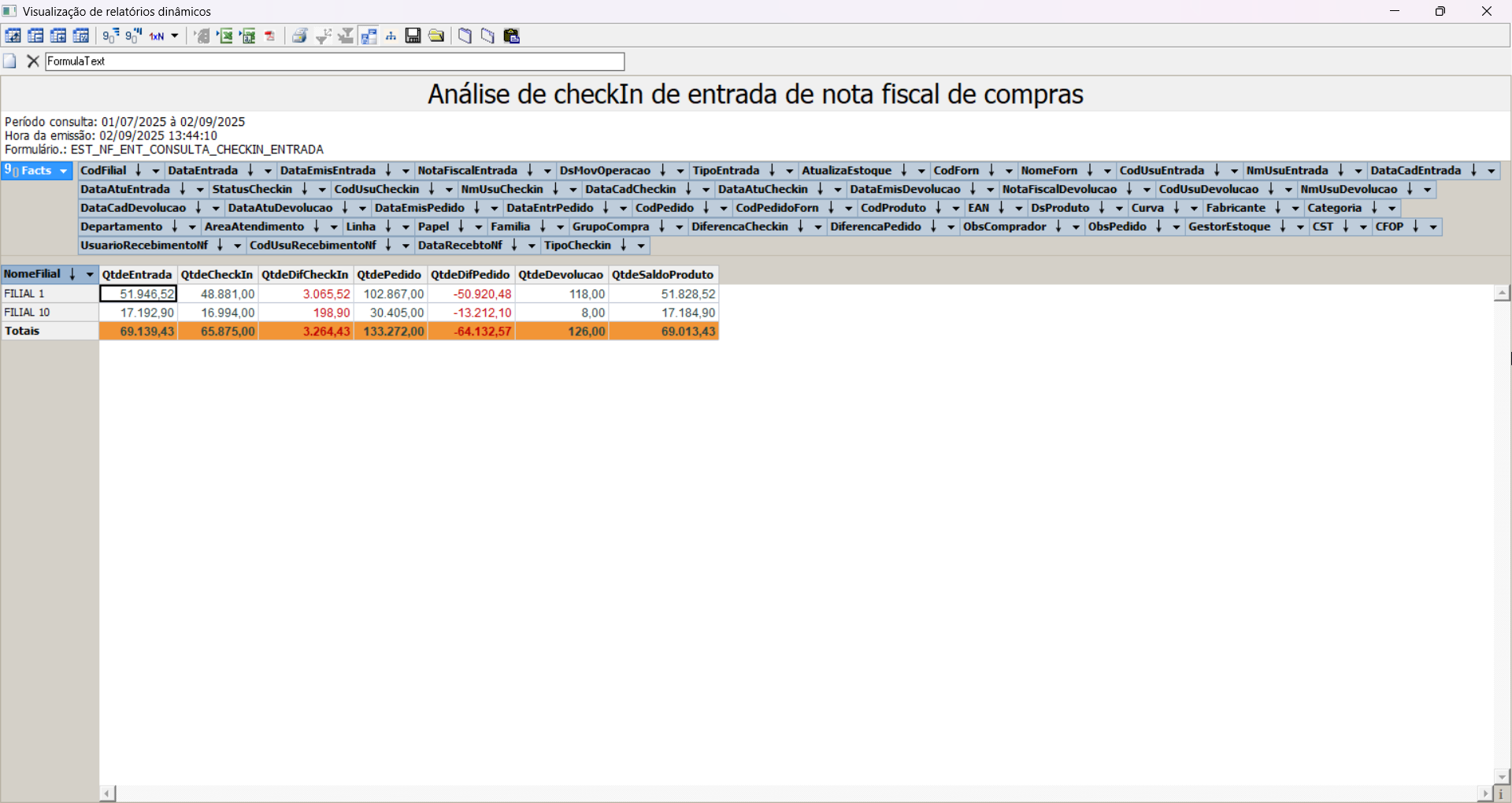Open the dropdown arrow beside 1xN
The image size is (1512, 803).
click(175, 35)
